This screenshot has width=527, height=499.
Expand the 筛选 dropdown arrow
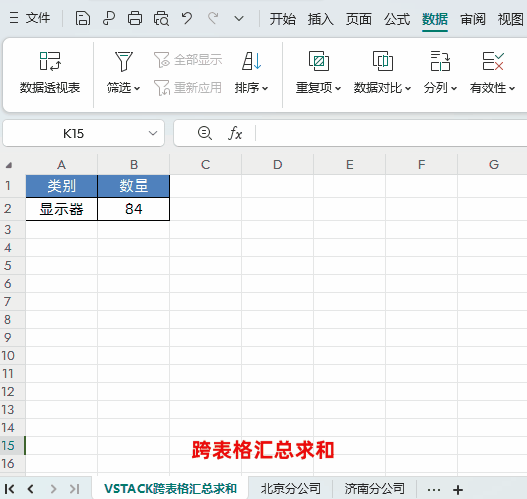pos(137,88)
